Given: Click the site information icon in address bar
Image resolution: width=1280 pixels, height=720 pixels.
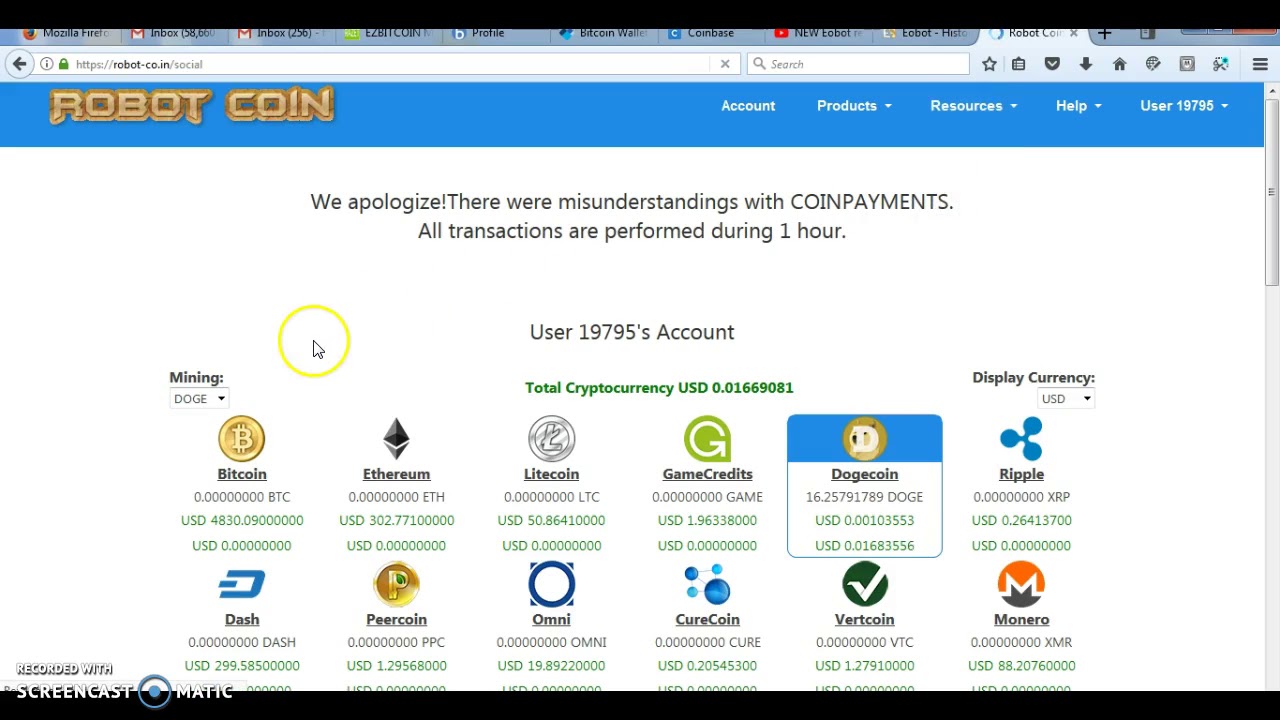Looking at the screenshot, I should 46,64.
